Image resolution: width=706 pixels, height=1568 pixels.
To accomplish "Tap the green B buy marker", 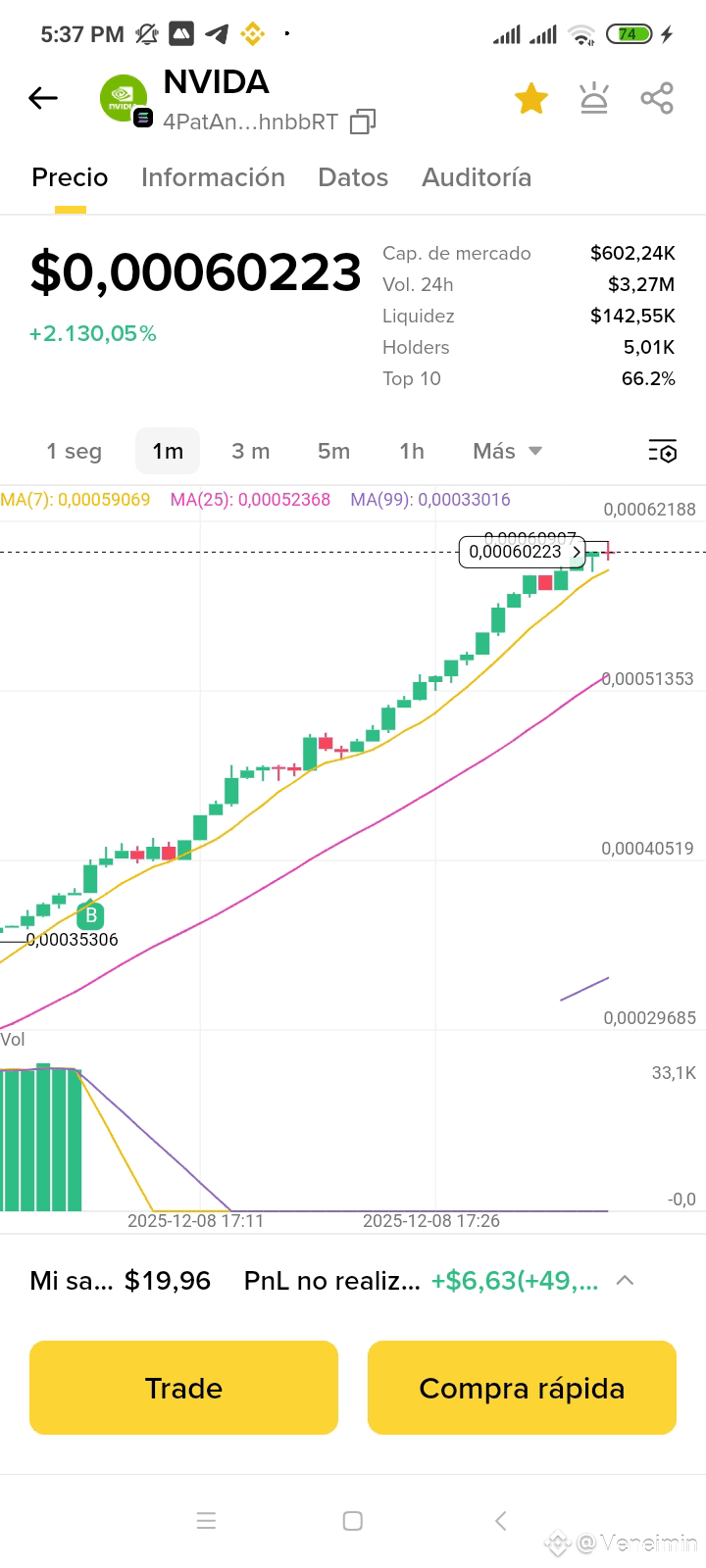I will point(90,916).
